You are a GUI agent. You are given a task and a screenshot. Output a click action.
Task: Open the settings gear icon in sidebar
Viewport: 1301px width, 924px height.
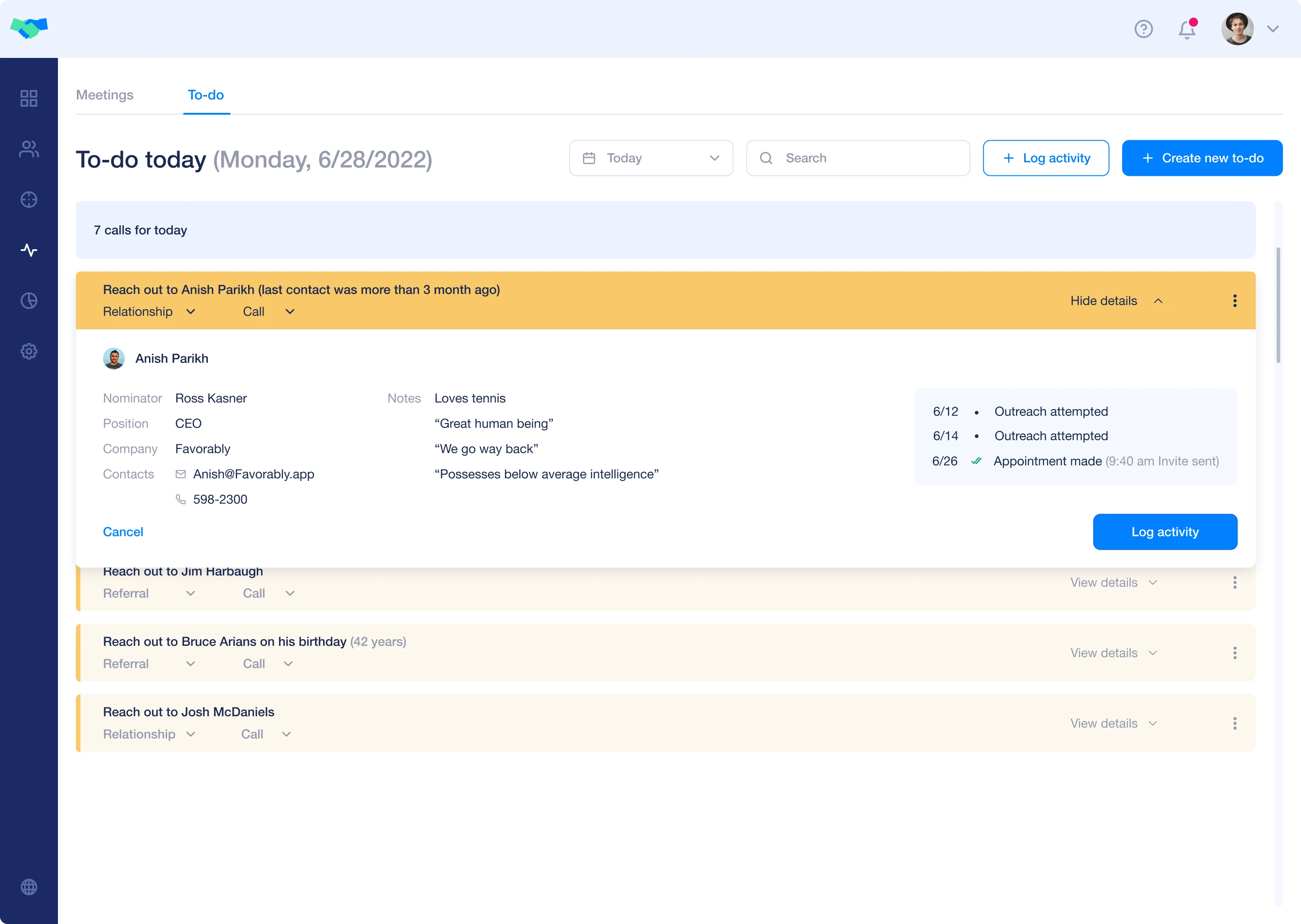(x=29, y=351)
